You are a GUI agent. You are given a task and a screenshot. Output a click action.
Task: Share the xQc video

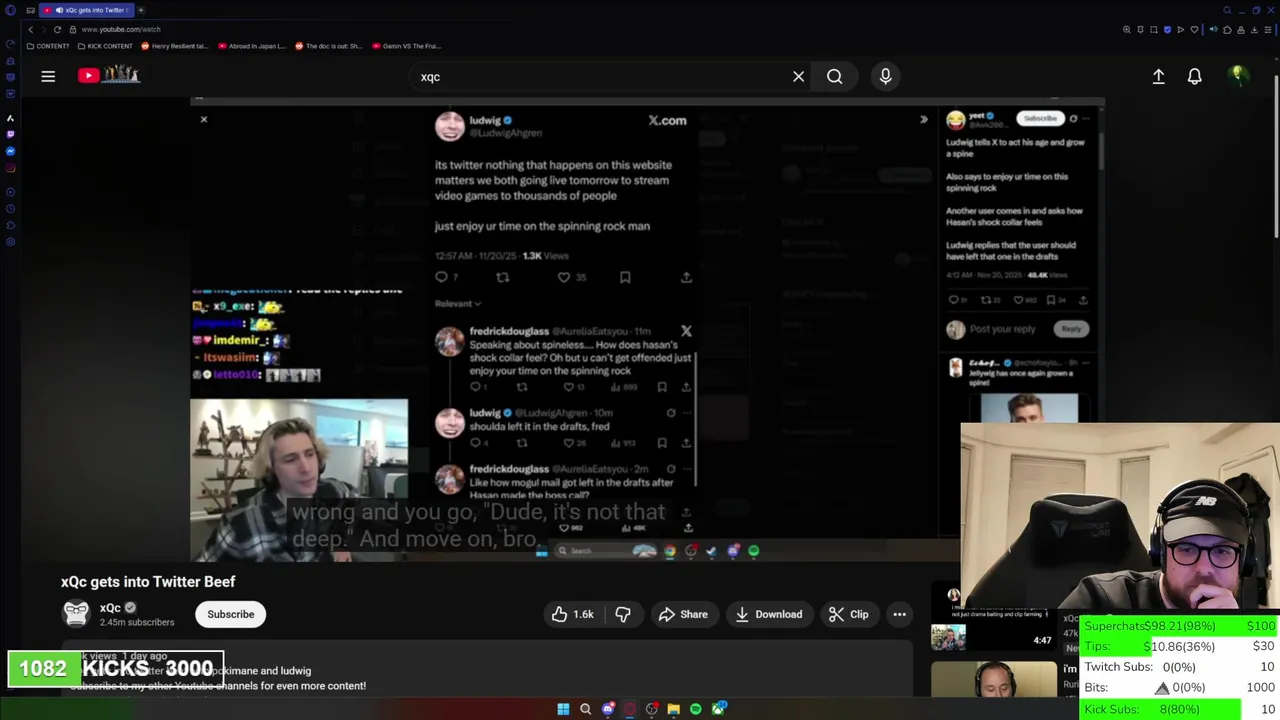click(x=683, y=614)
